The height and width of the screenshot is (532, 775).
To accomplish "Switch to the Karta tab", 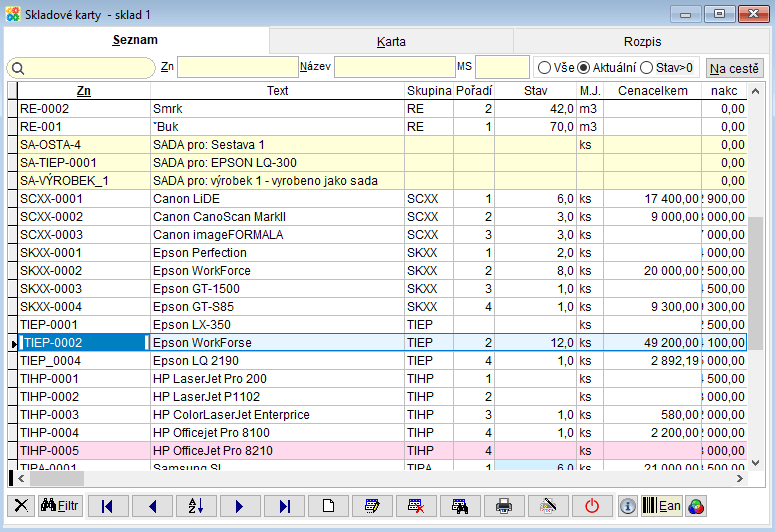I will click(x=391, y=42).
